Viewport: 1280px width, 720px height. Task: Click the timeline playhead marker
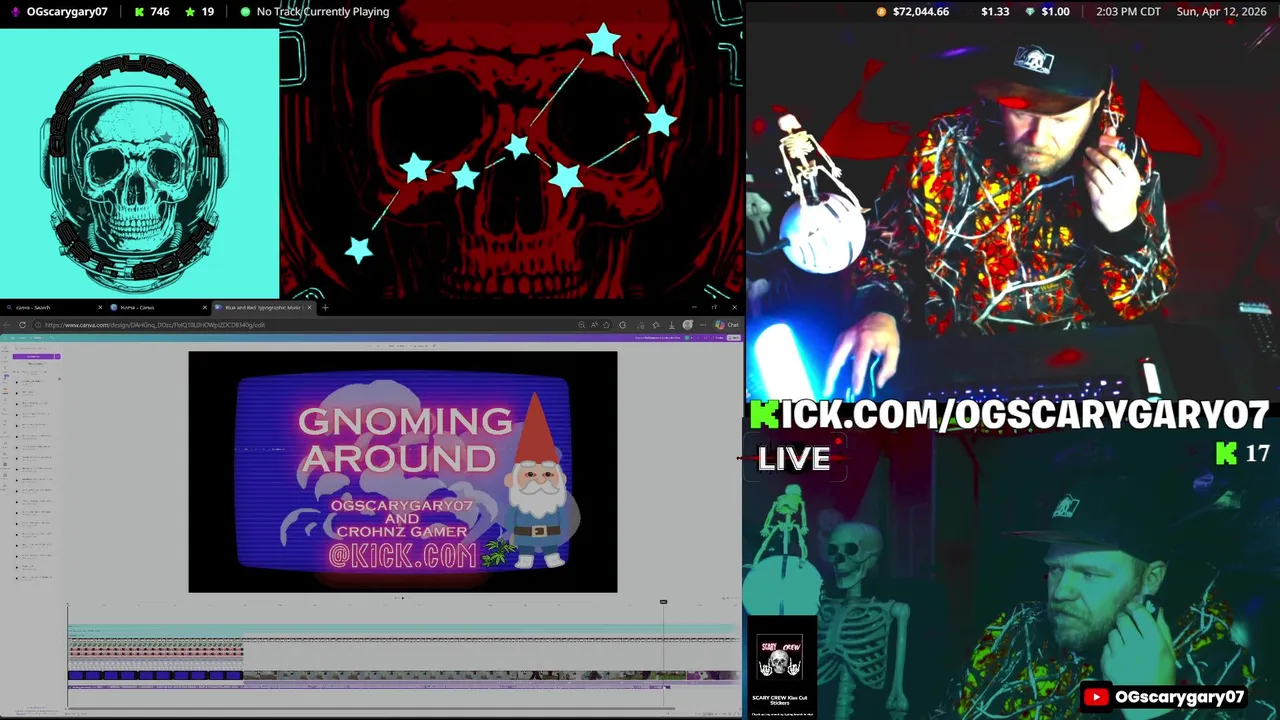[663, 602]
